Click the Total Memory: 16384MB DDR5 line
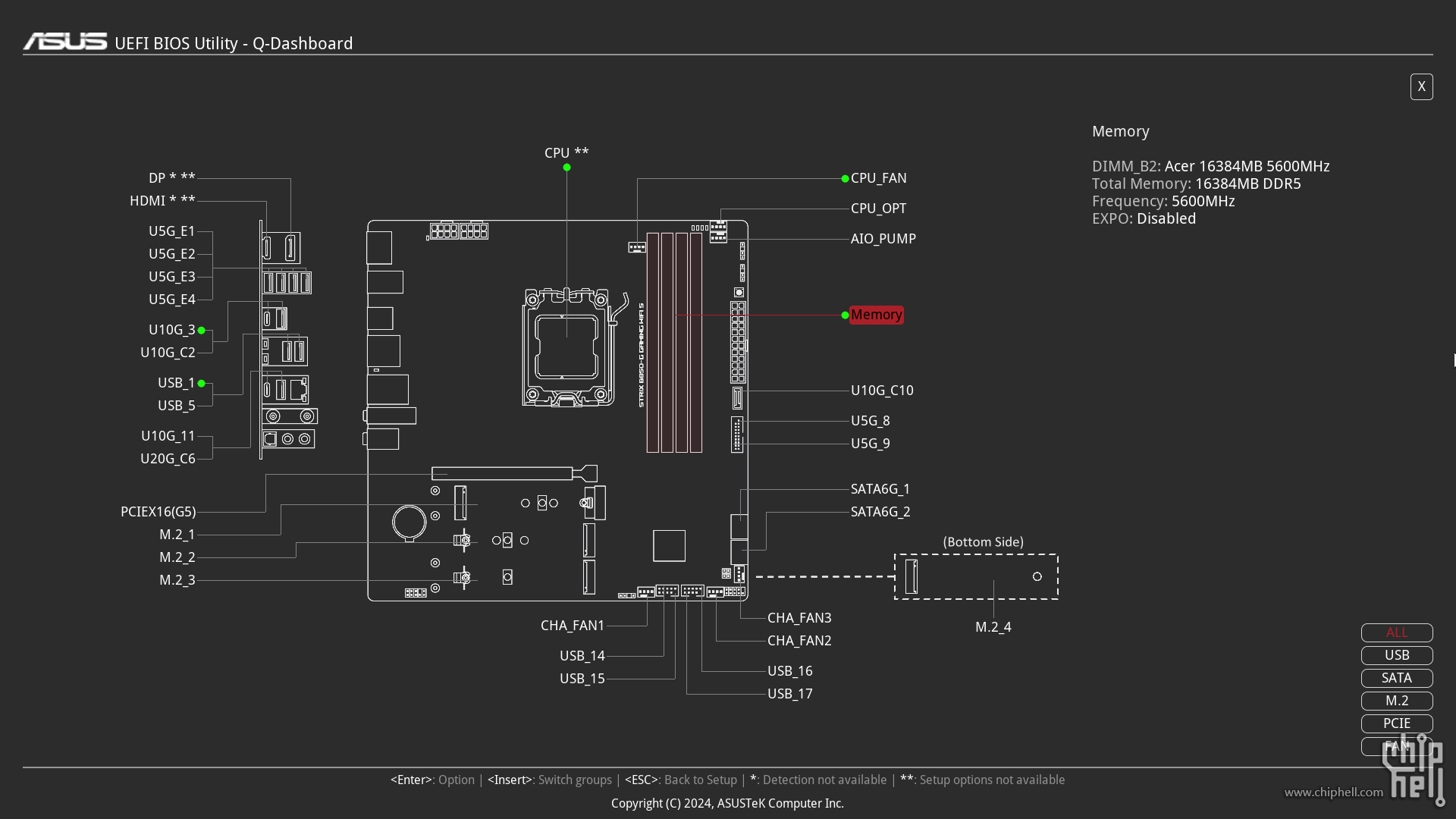The height and width of the screenshot is (819, 1456). pos(1196,184)
